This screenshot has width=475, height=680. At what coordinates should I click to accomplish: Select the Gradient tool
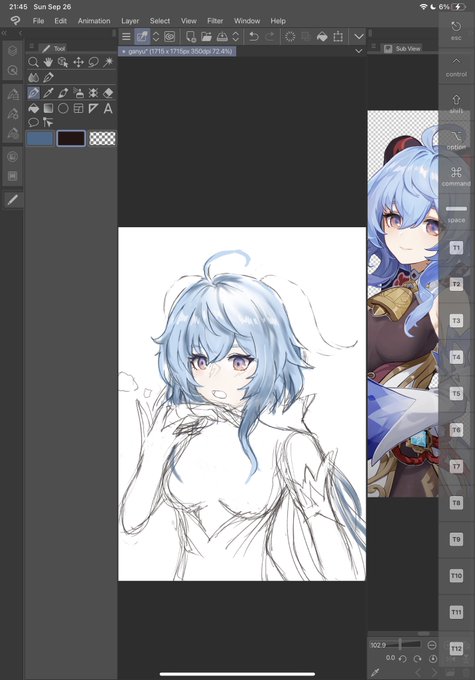click(x=48, y=108)
